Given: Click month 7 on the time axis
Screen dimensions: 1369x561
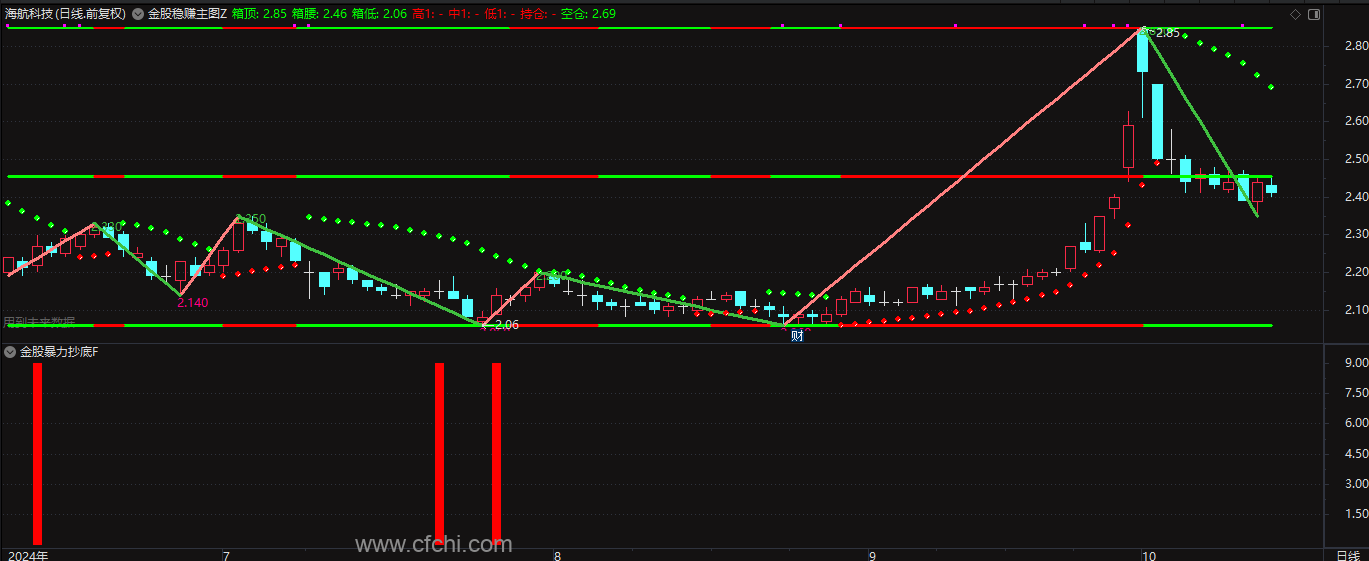Looking at the screenshot, I should [226, 554].
